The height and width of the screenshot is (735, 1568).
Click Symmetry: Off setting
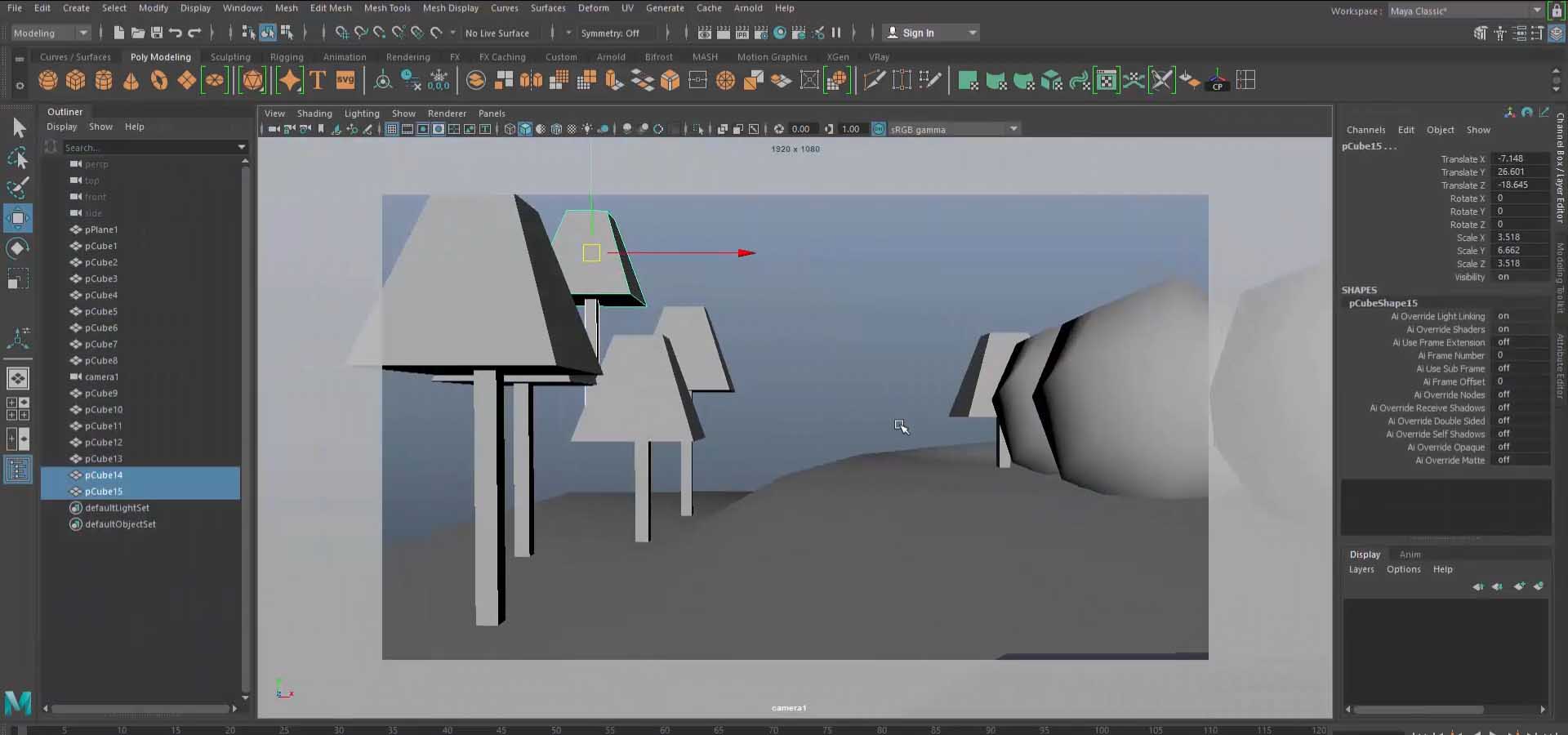click(609, 33)
